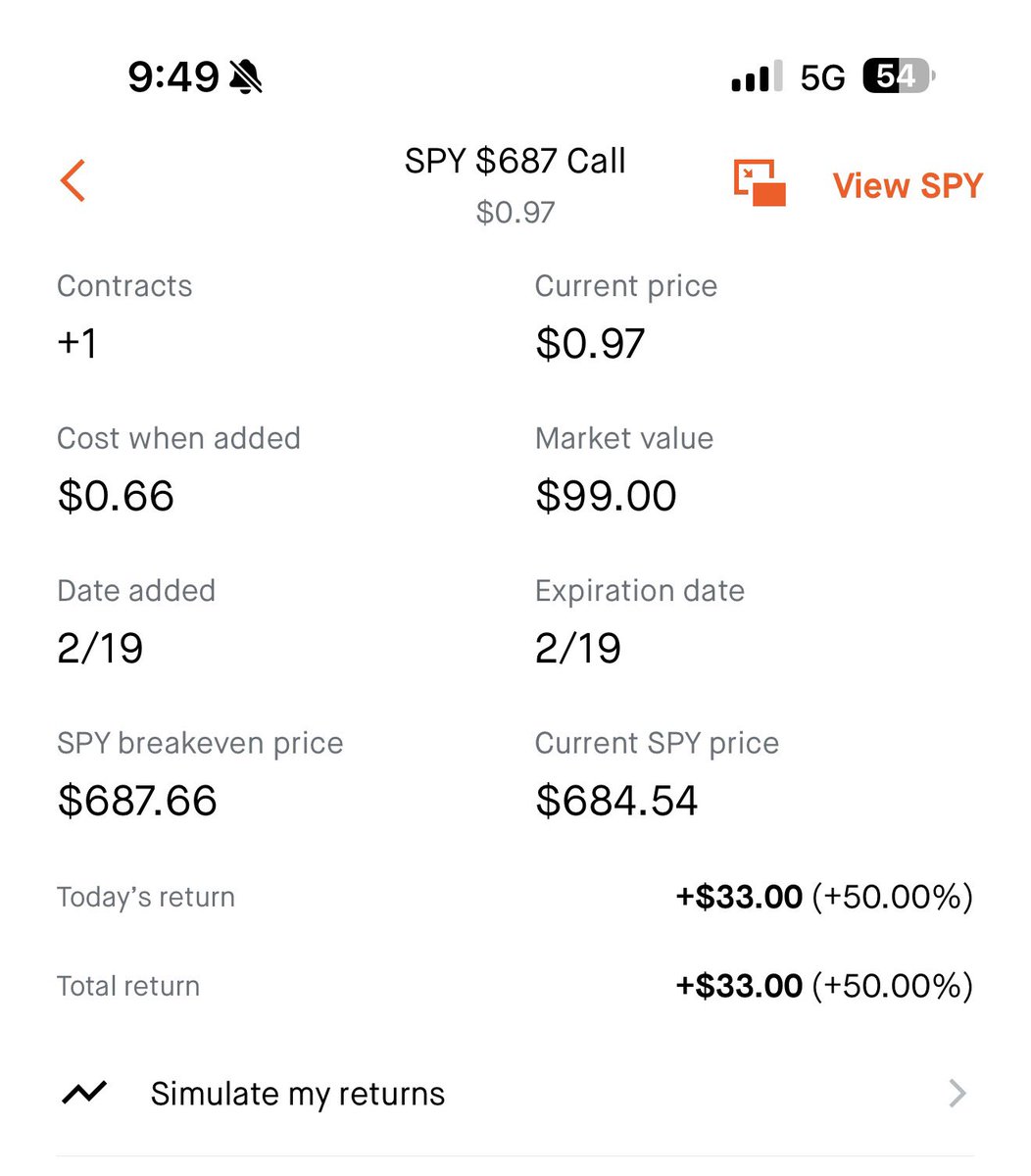Tap the silenced bell icon in status bar
Viewport: 1031px width, 1176px height.
[246, 76]
